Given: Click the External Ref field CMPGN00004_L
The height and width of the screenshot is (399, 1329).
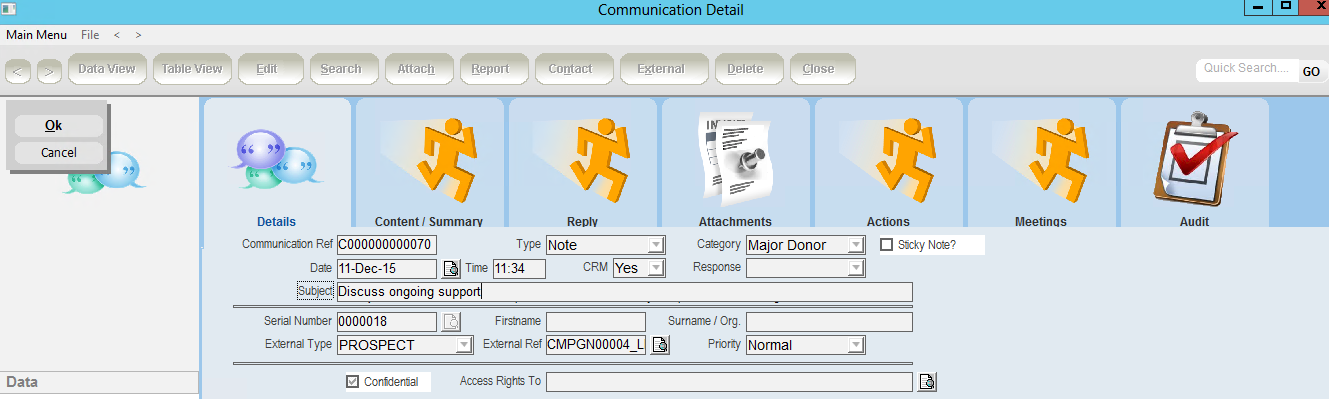Looking at the screenshot, I should pyautogui.click(x=596, y=345).
